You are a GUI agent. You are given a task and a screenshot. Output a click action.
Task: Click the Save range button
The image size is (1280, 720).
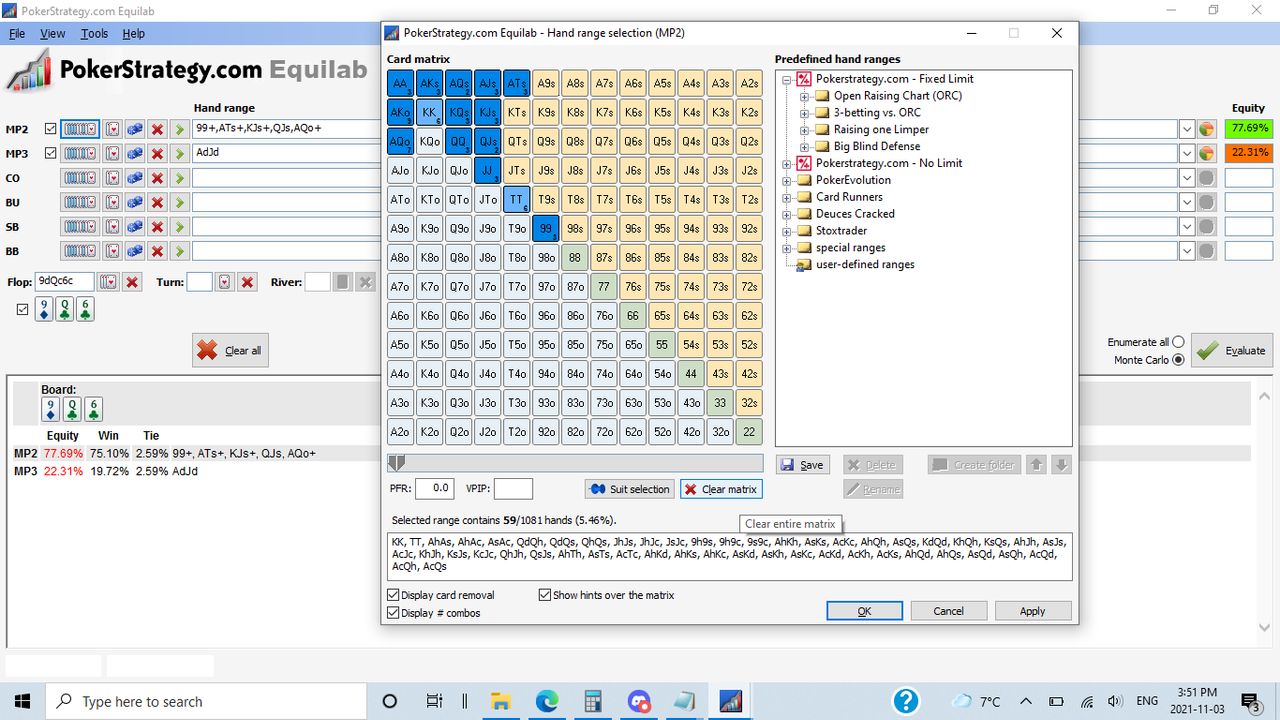[803, 465]
